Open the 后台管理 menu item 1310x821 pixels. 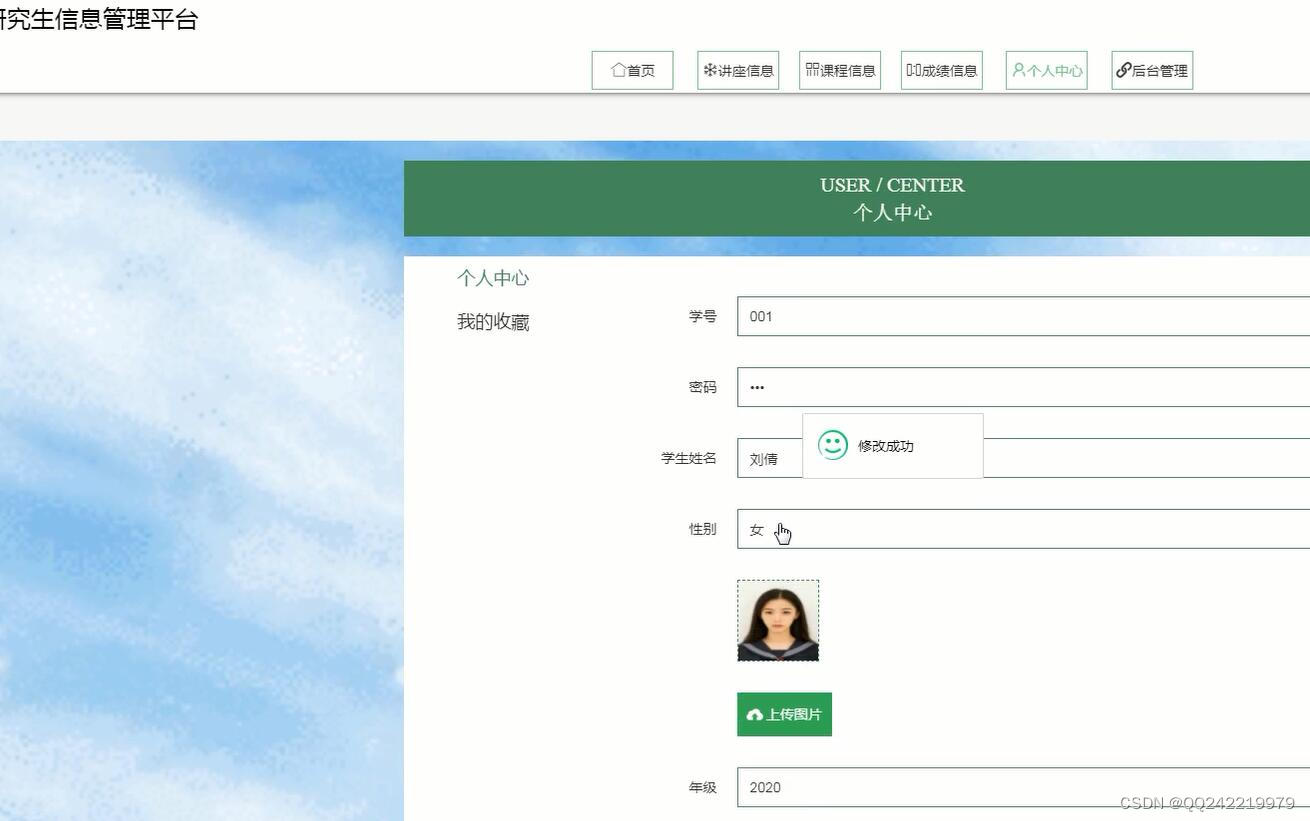coord(1151,70)
